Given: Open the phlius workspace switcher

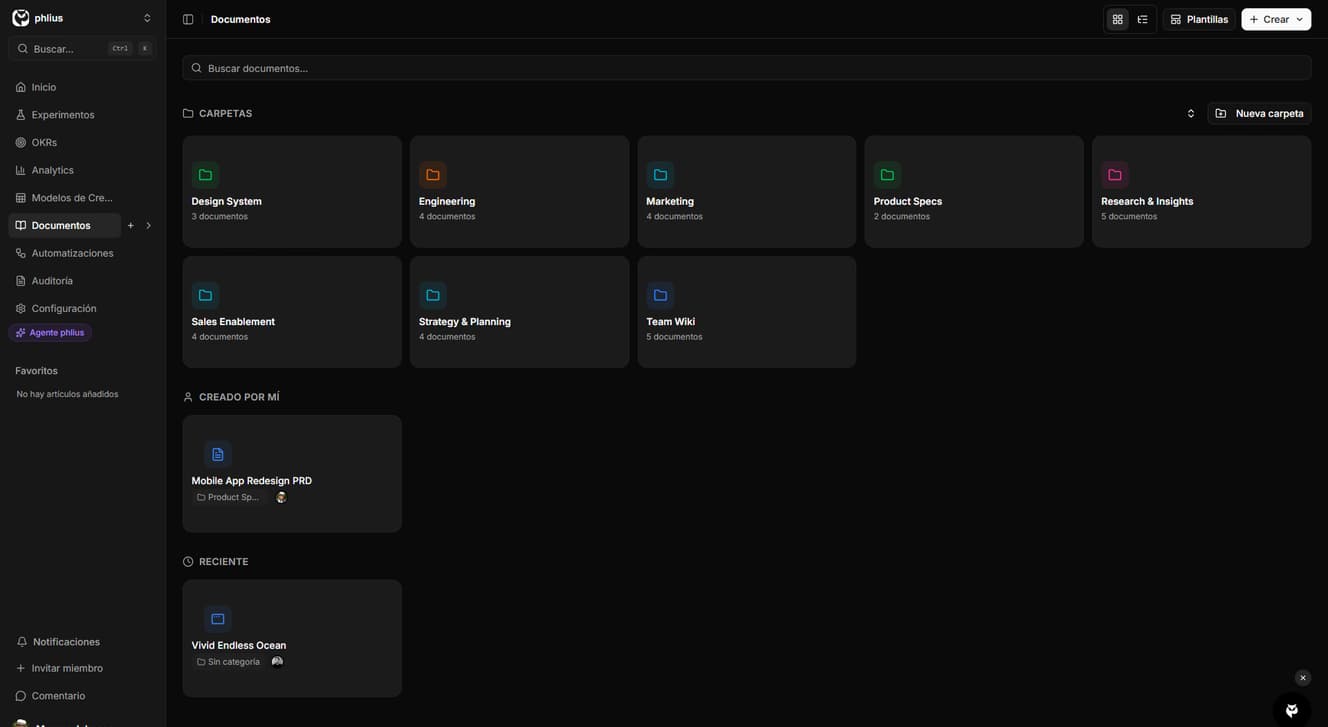Looking at the screenshot, I should (x=82, y=18).
